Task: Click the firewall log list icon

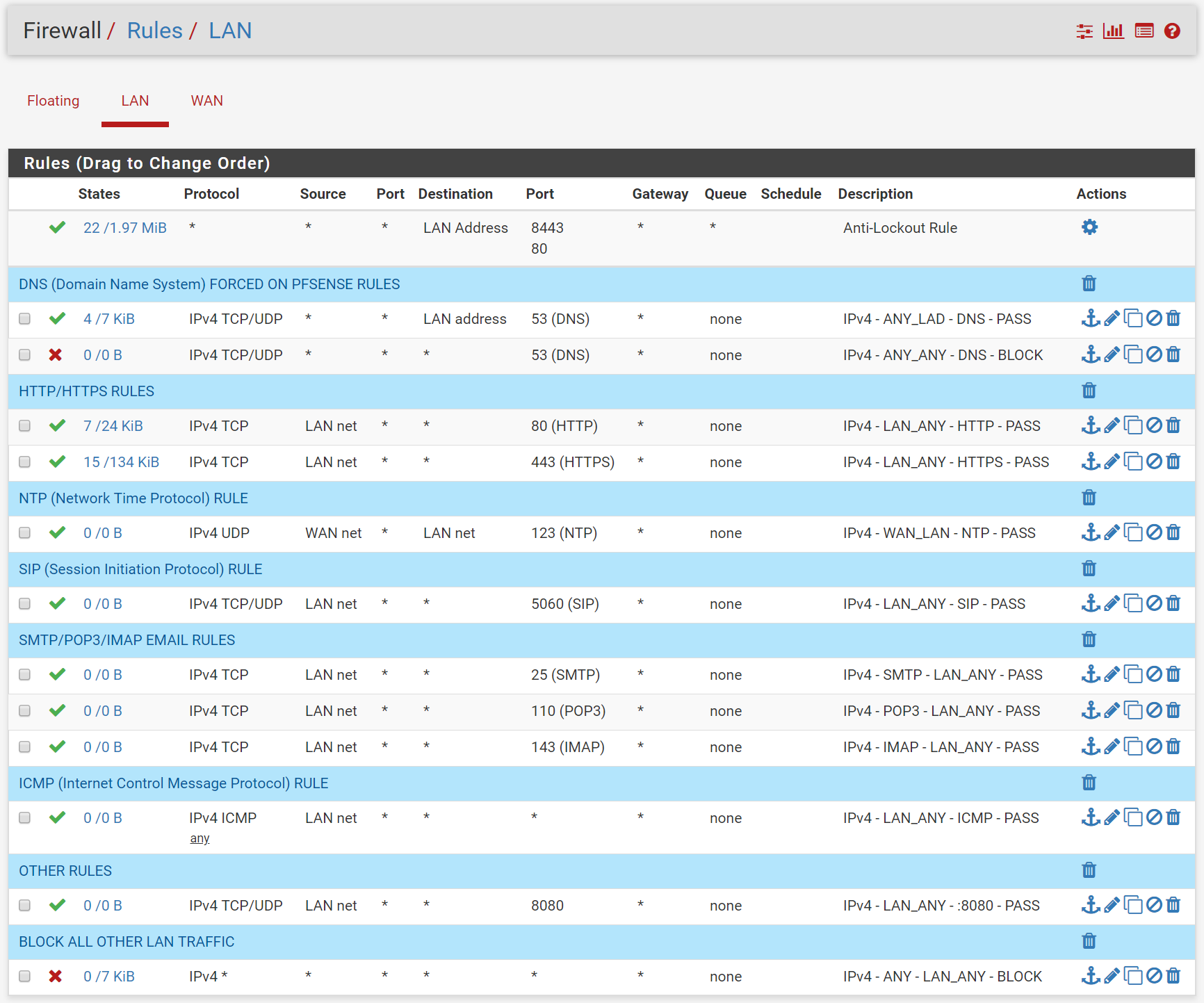Action: [x=1144, y=31]
